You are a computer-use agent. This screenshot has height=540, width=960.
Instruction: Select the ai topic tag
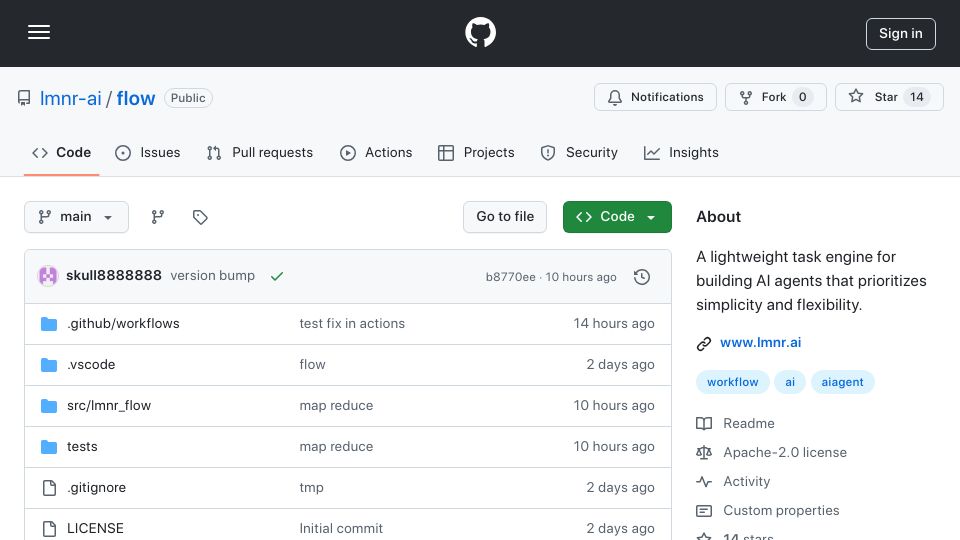(790, 382)
